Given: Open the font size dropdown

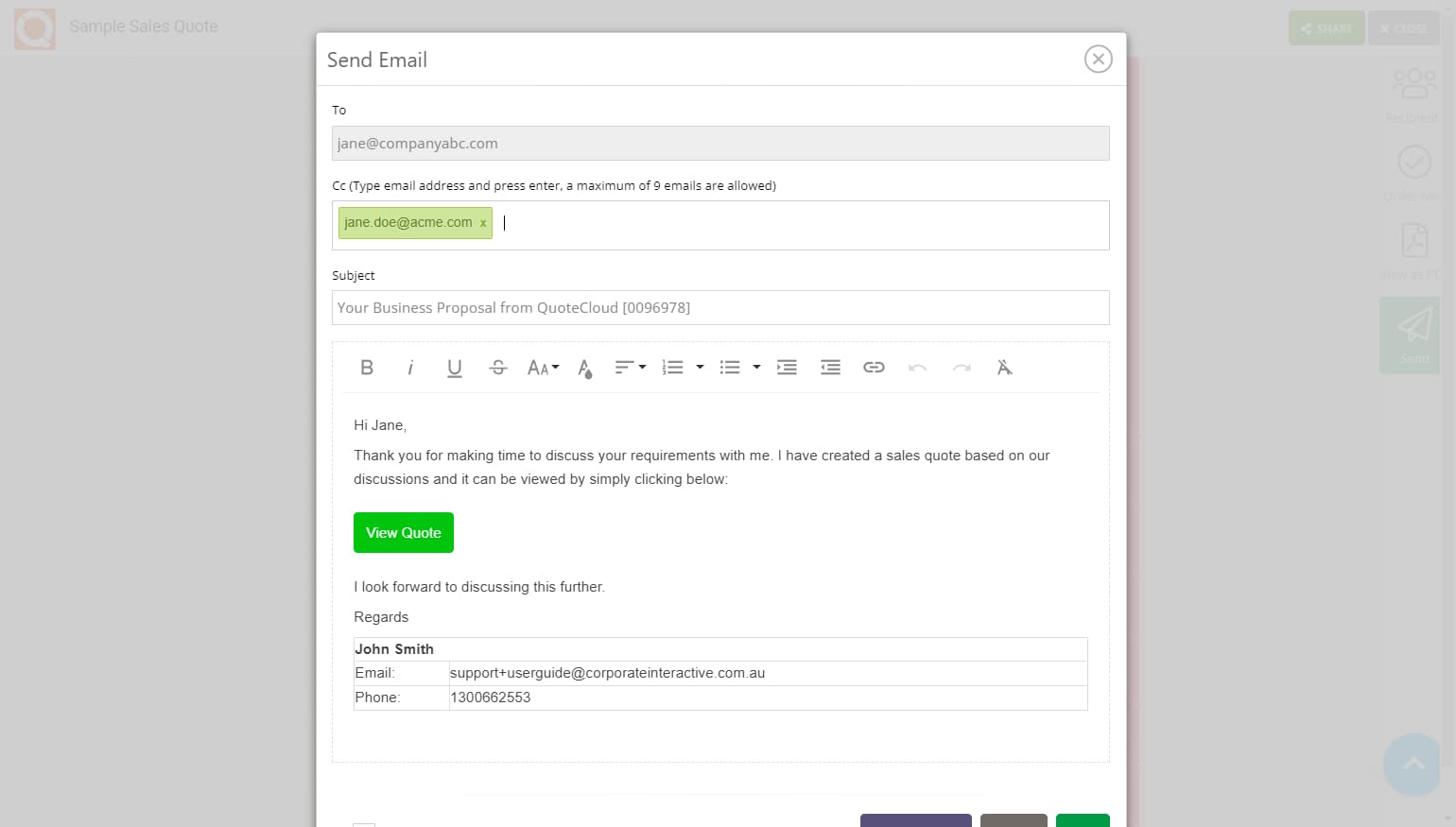Looking at the screenshot, I should [543, 367].
